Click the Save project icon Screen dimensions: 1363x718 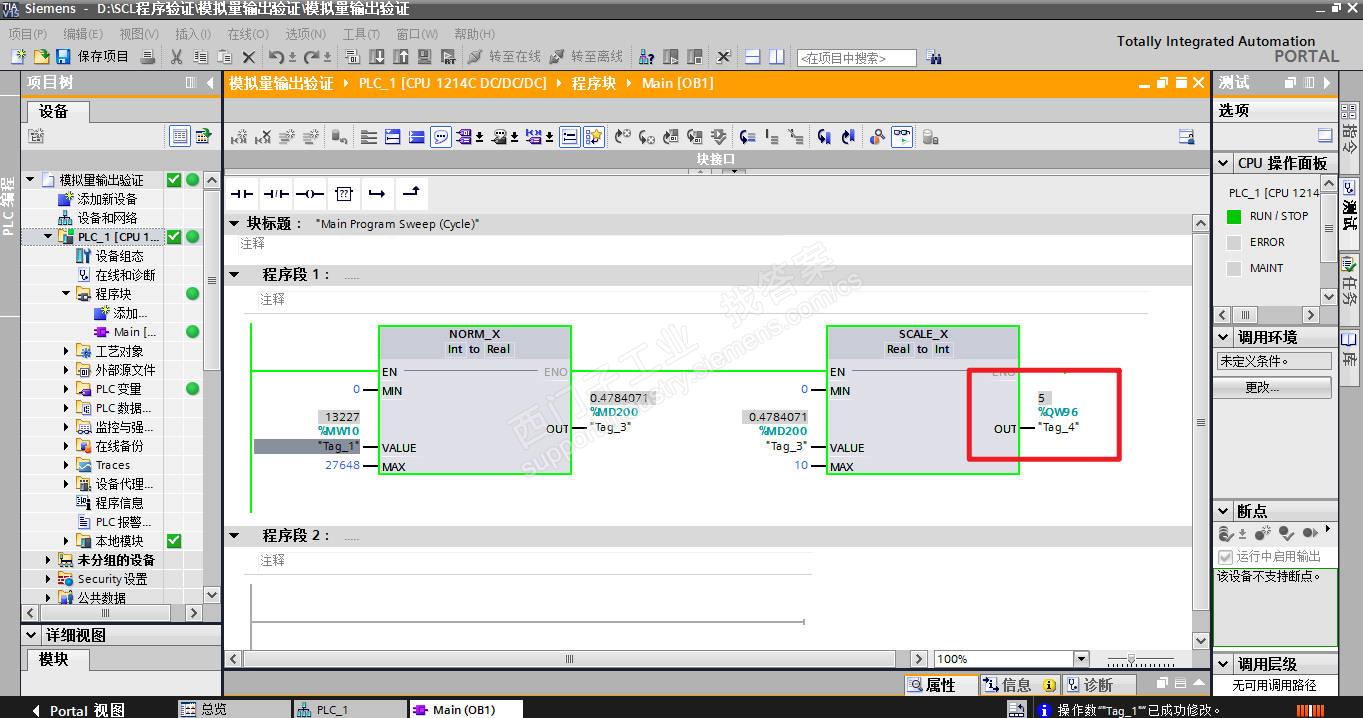point(63,57)
